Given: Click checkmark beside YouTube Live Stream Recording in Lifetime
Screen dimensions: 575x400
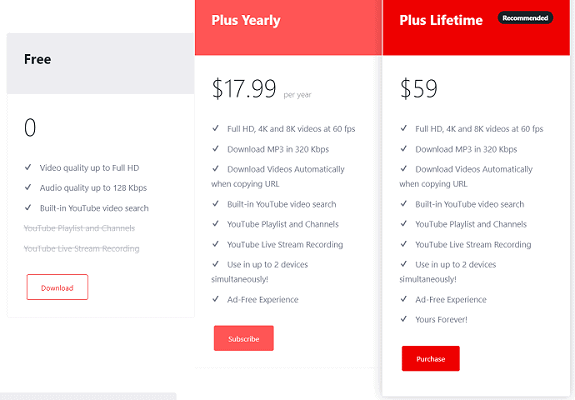Looking at the screenshot, I should pyautogui.click(x=404, y=244).
